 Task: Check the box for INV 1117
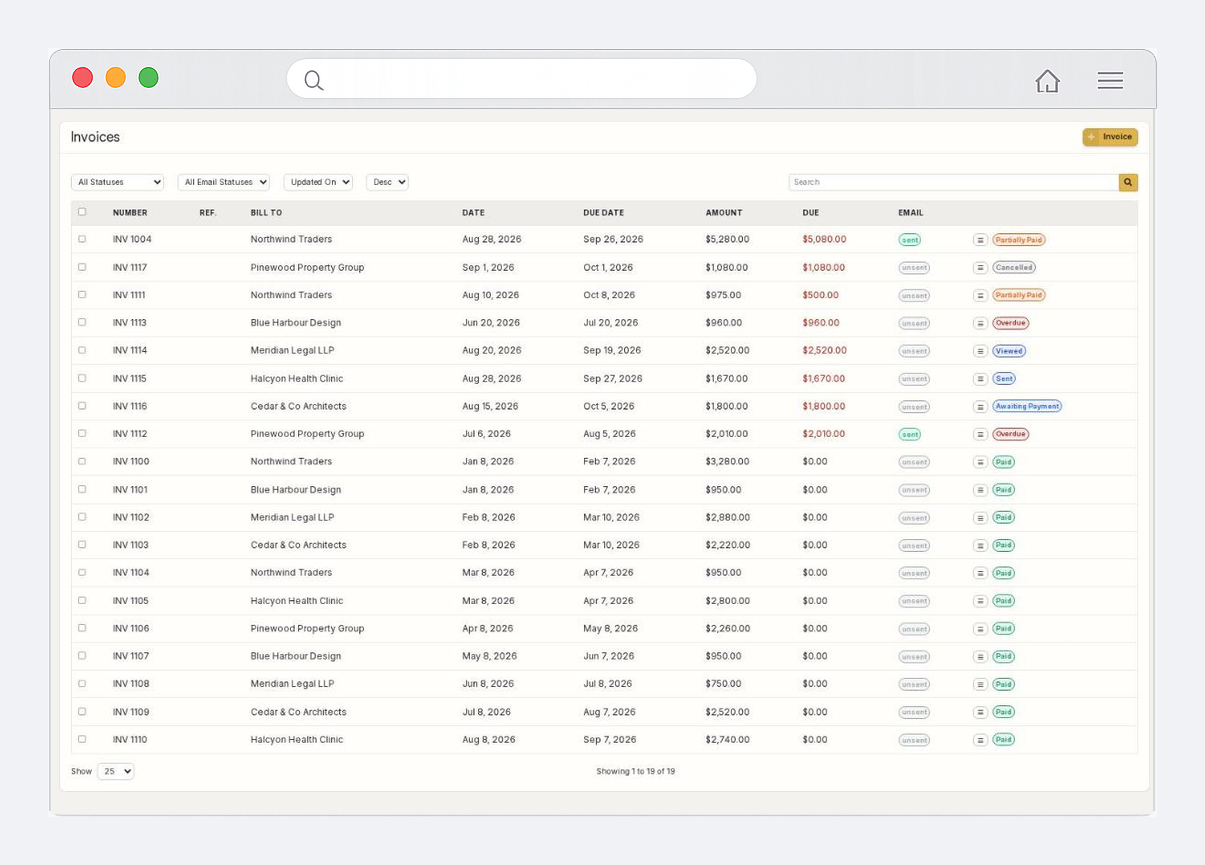(82, 267)
